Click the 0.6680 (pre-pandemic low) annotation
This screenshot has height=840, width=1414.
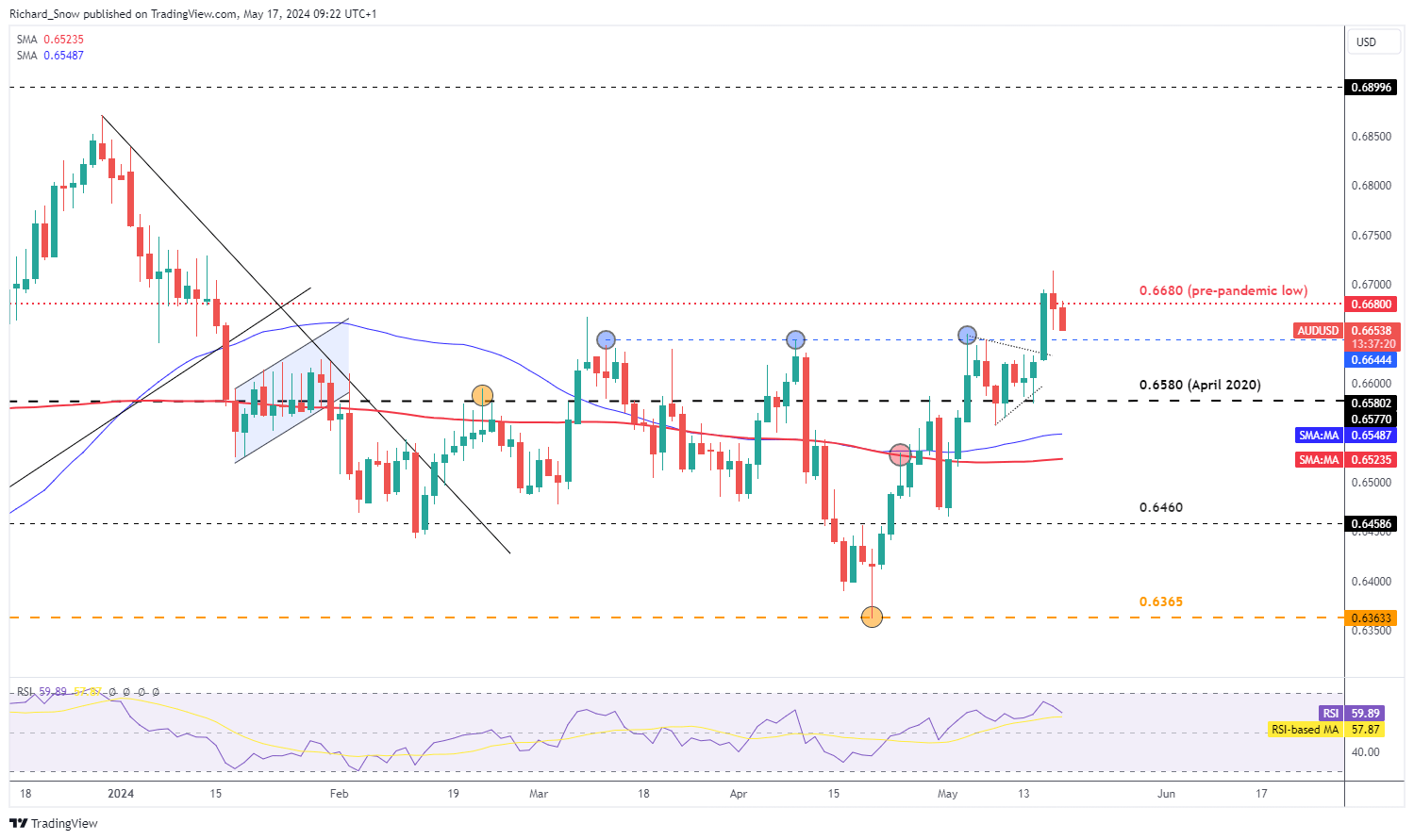[x=1223, y=290]
